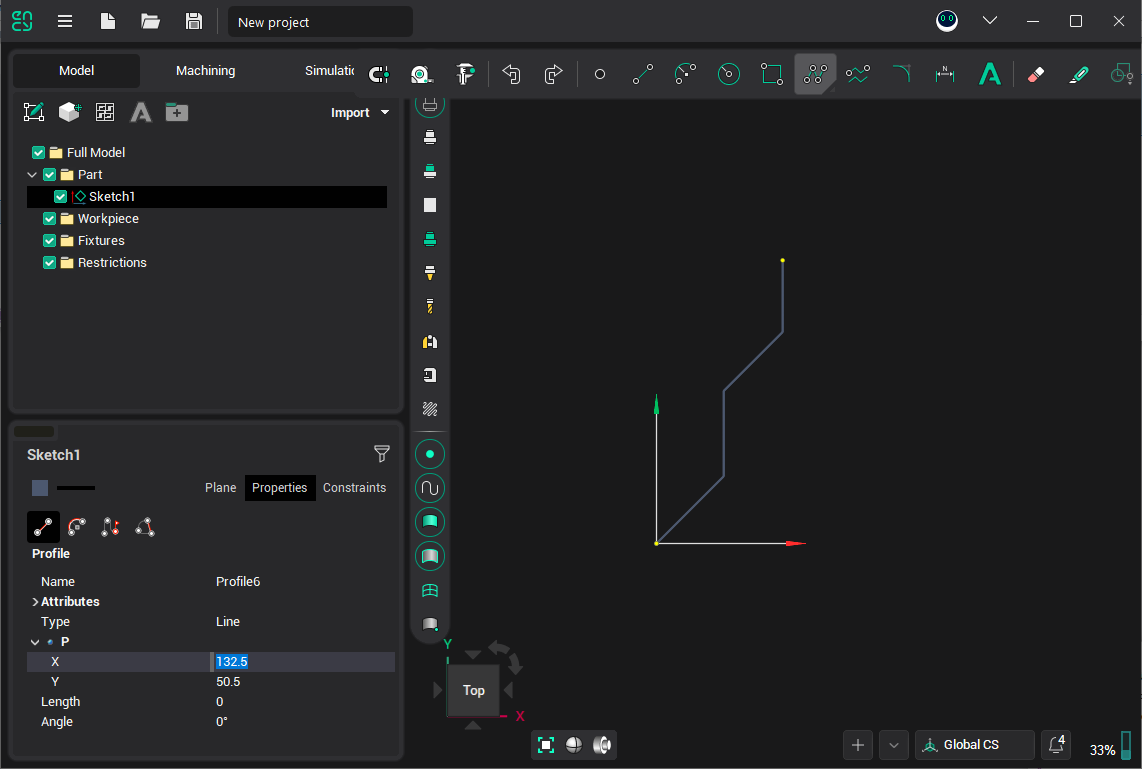Click the fit-to-view icon below viewport

tap(546, 744)
